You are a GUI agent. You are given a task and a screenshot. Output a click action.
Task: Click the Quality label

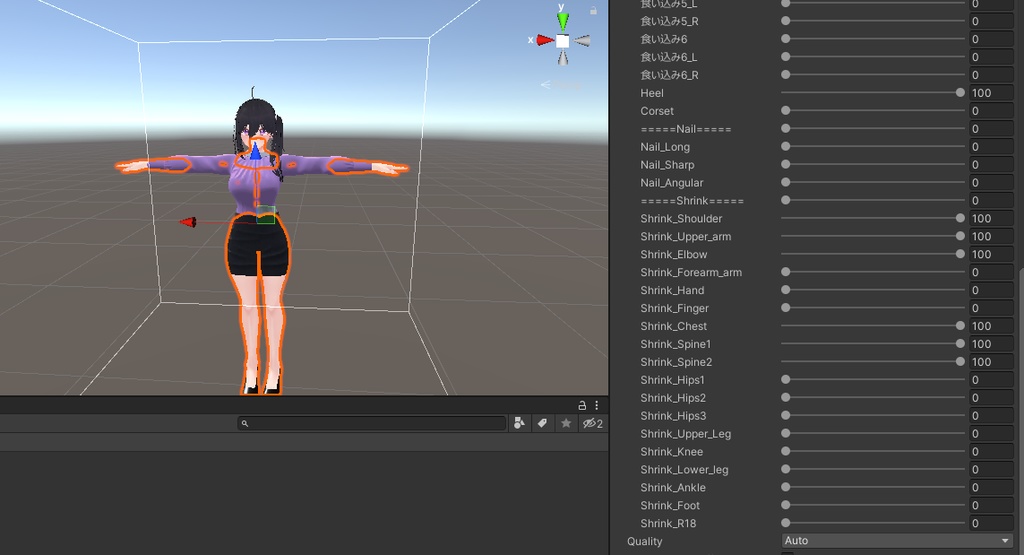[645, 541]
